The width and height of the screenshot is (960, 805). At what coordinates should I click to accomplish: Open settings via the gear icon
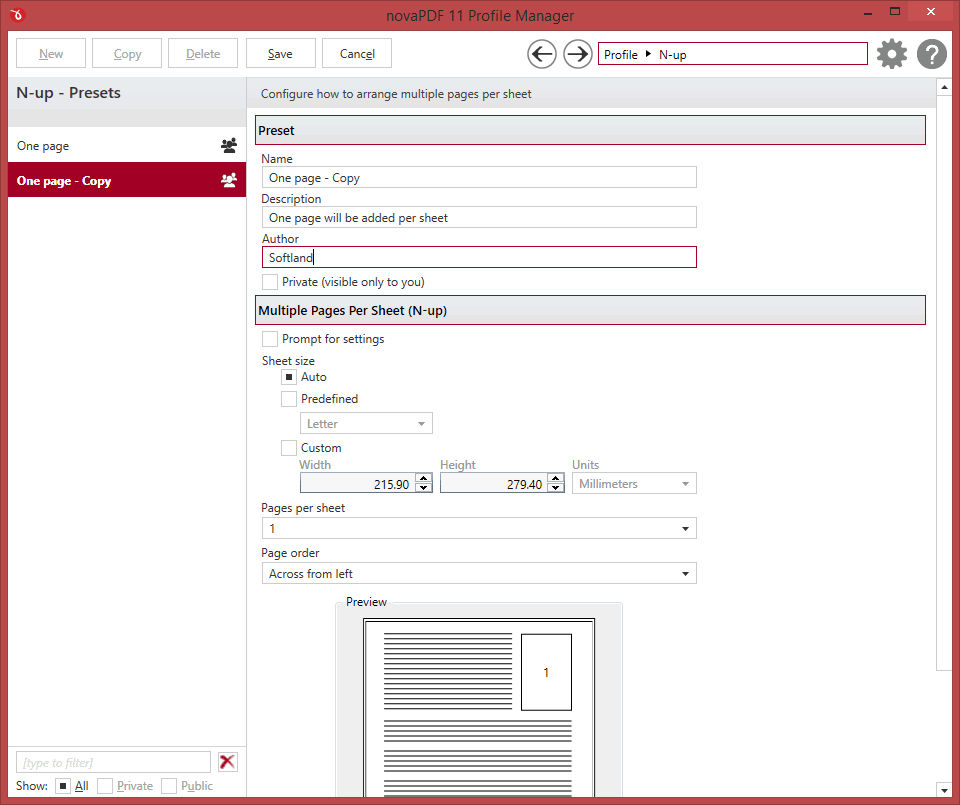(x=891, y=54)
